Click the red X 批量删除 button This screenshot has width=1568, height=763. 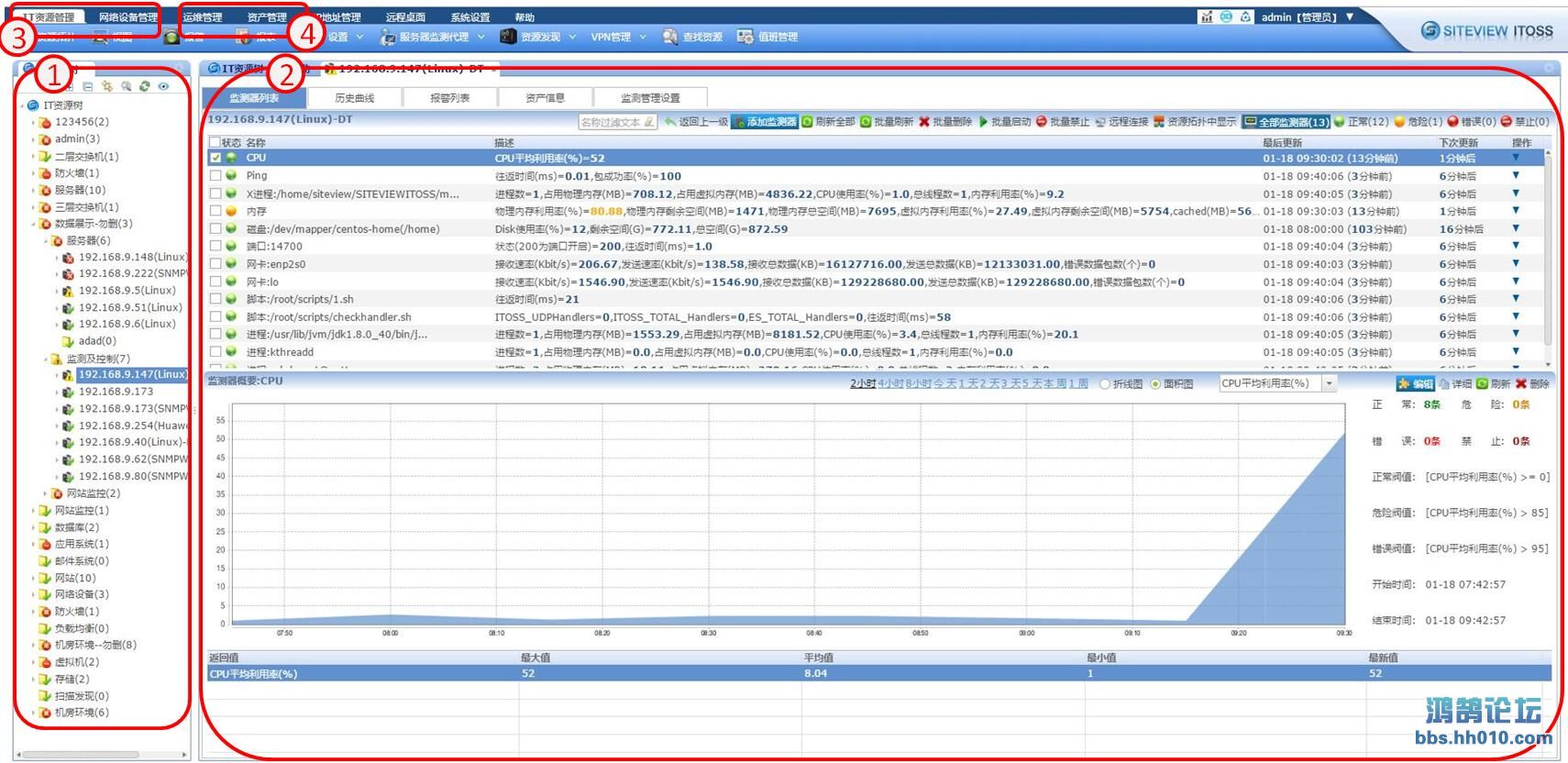point(945,121)
